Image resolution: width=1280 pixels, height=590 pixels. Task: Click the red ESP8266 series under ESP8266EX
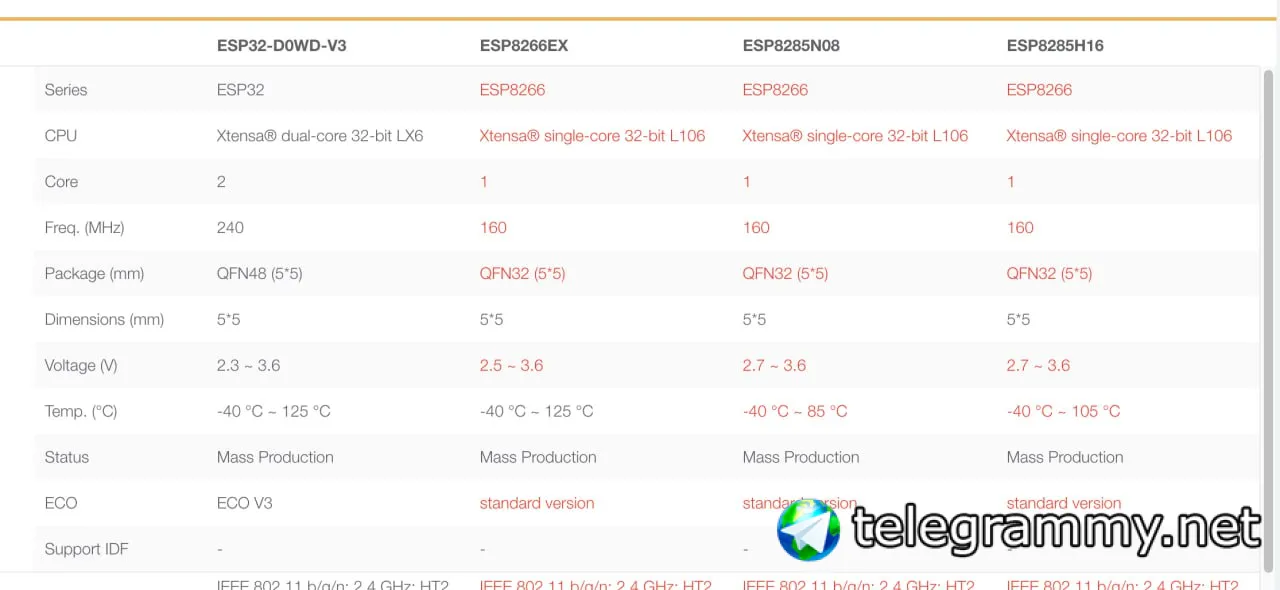click(x=512, y=90)
